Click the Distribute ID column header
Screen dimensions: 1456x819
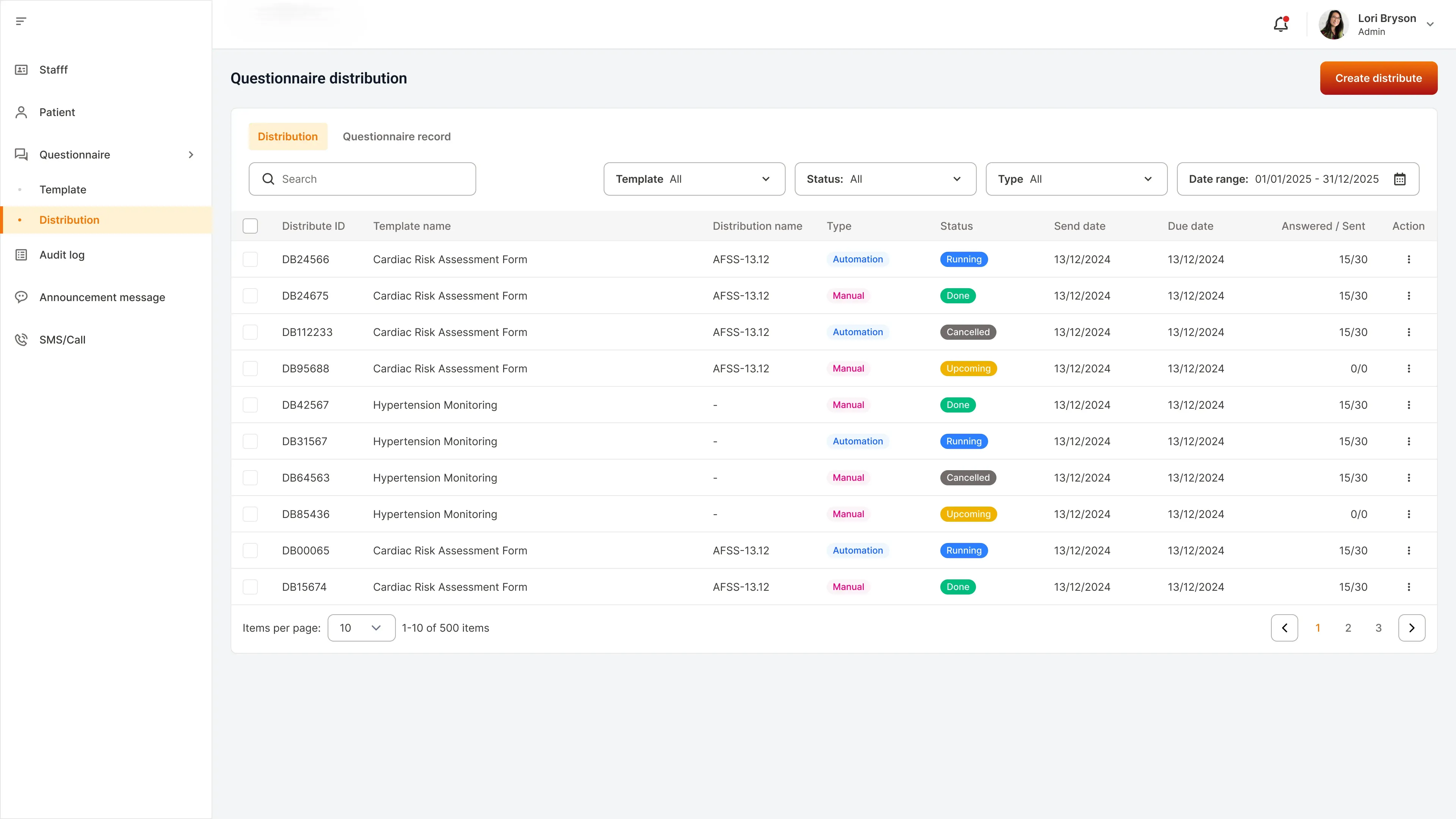[x=313, y=226]
